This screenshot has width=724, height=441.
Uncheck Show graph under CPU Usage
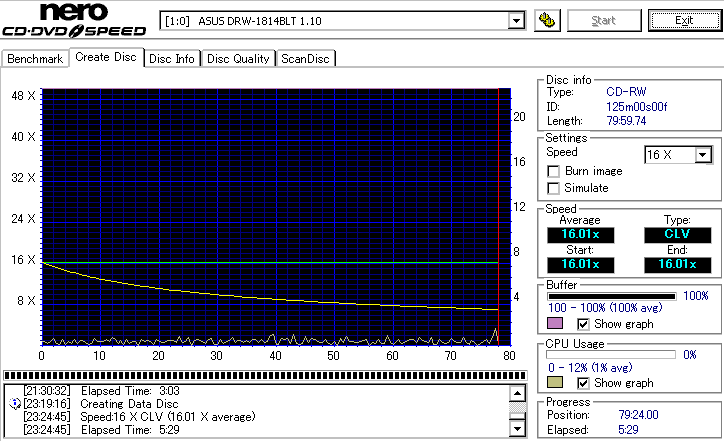[x=584, y=383]
